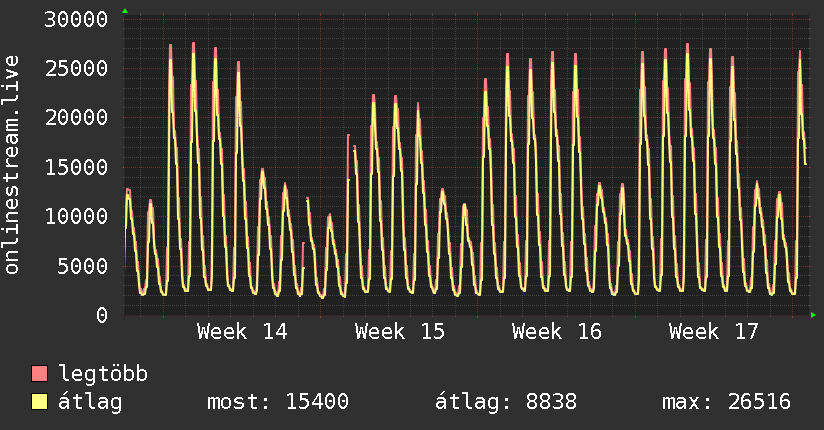Click the 10000 y-axis label

click(x=76, y=217)
